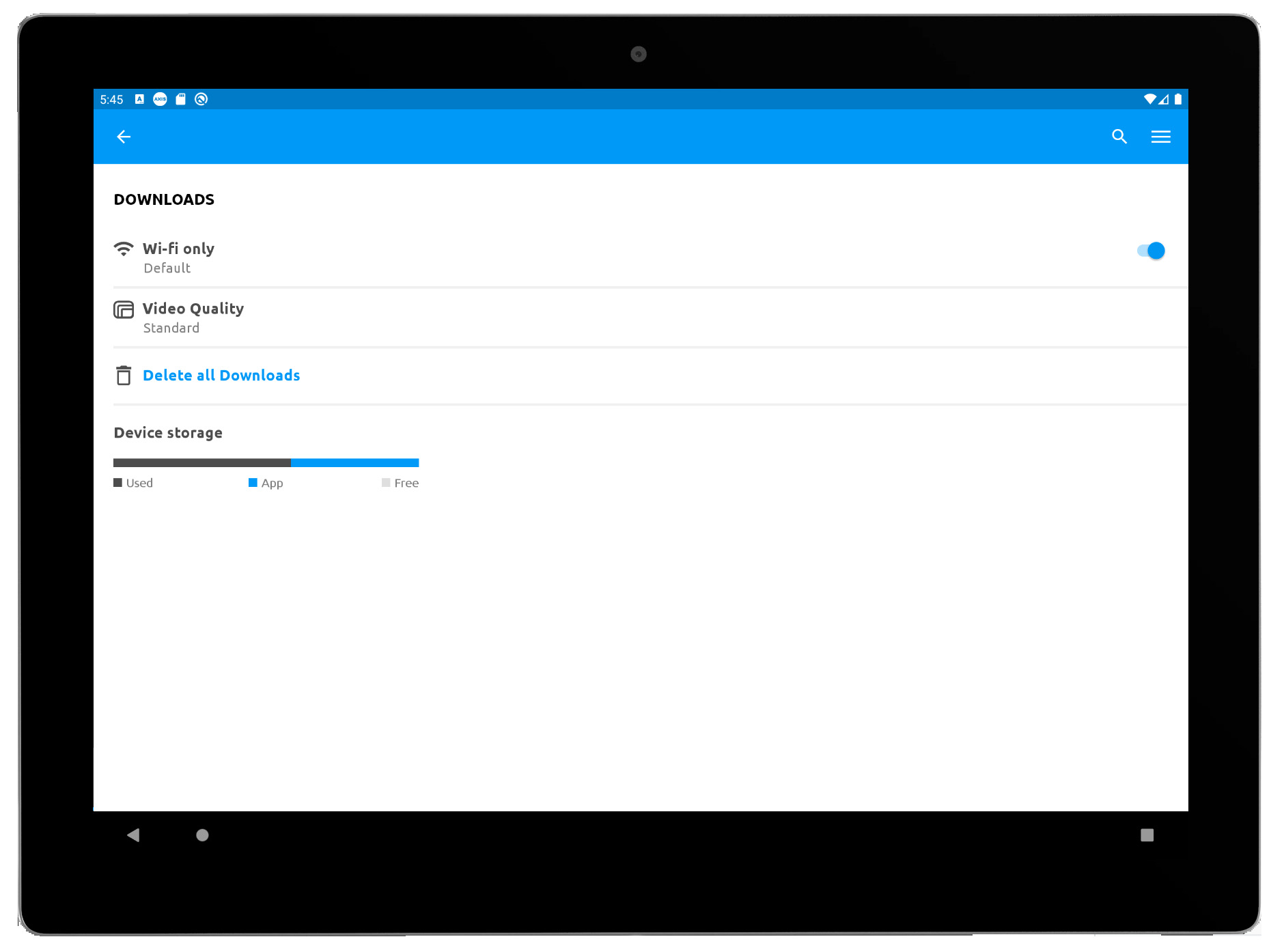Click the 5:45 clock in status bar
Image resolution: width=1284 pixels, height=952 pixels.
pos(111,100)
